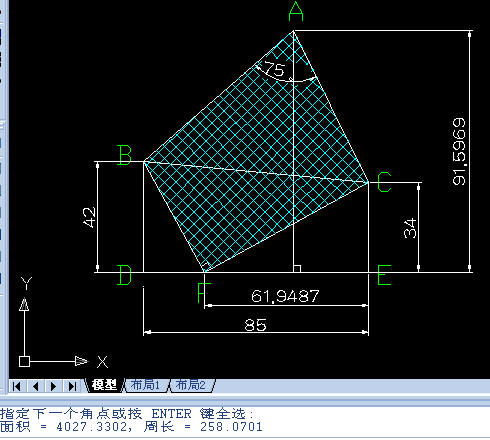
Task: Select the 61.9487 dimension text
Action: point(285,296)
